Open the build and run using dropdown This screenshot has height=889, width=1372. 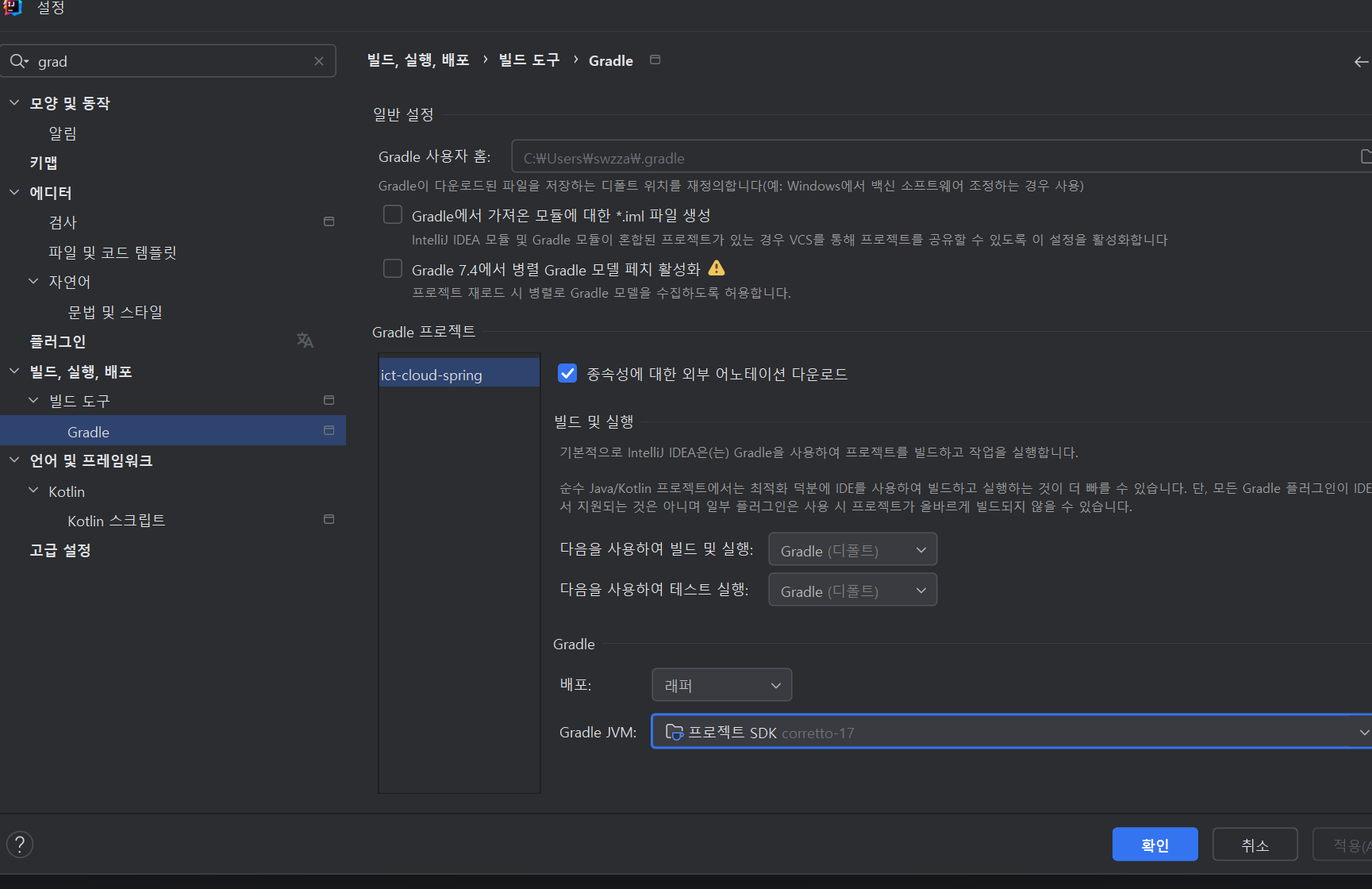point(852,549)
